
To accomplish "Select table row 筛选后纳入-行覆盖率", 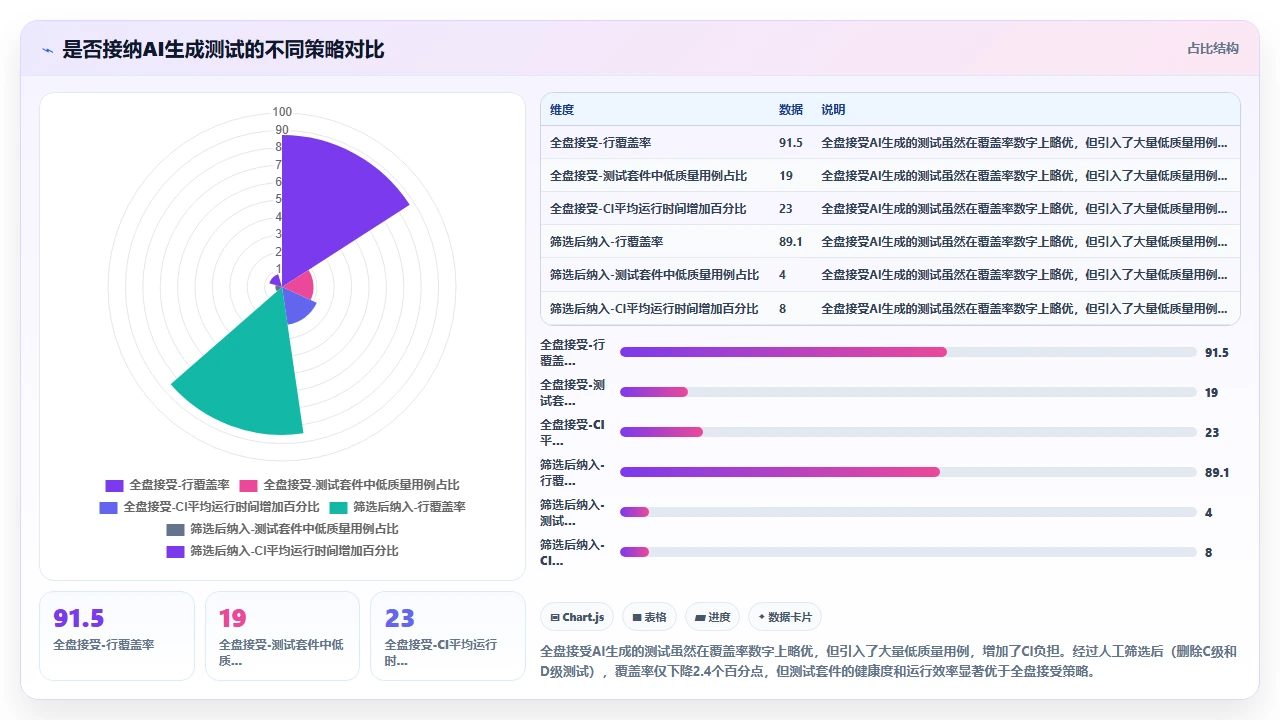I will (x=890, y=242).
